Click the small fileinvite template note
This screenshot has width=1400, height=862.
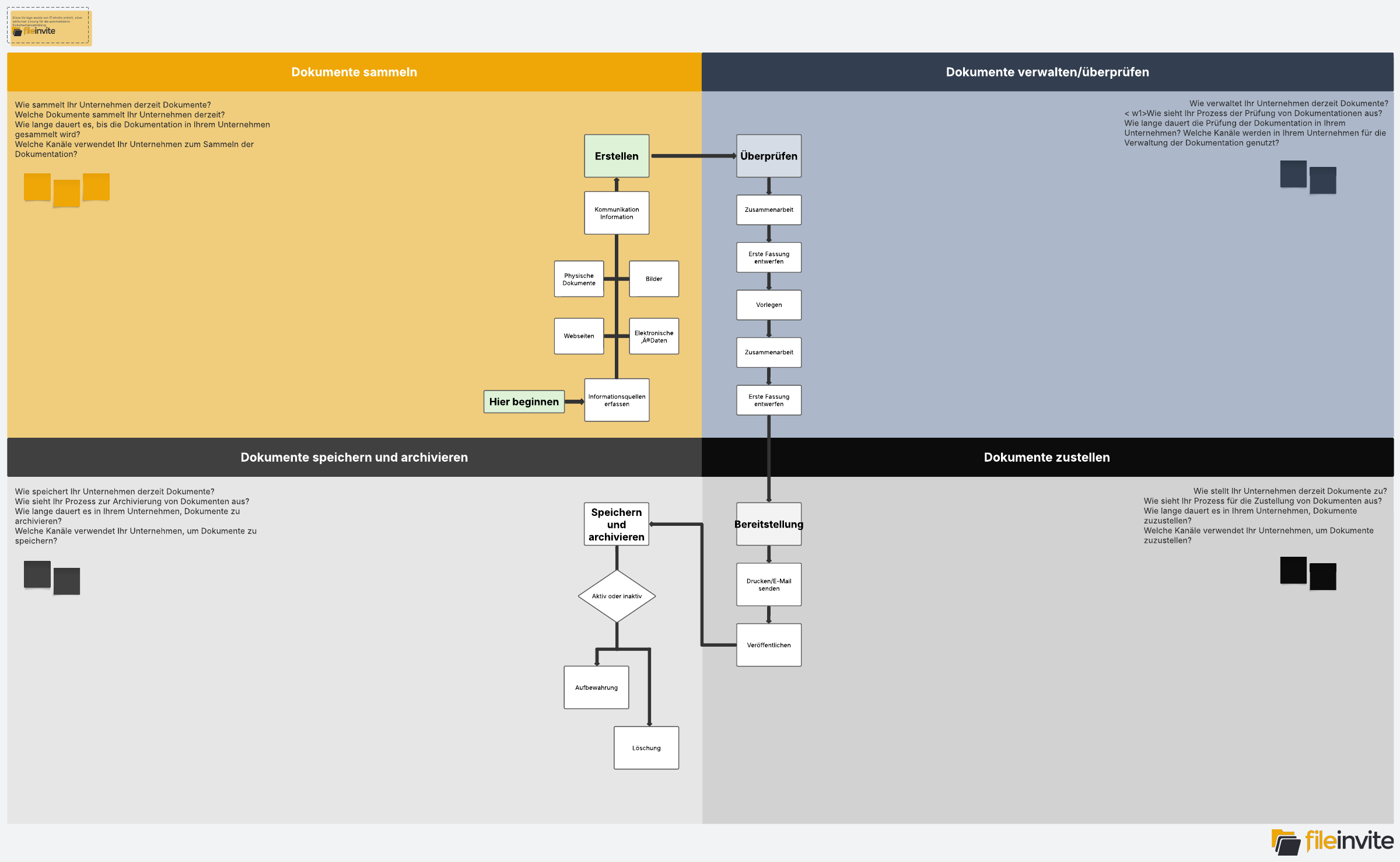click(50, 26)
